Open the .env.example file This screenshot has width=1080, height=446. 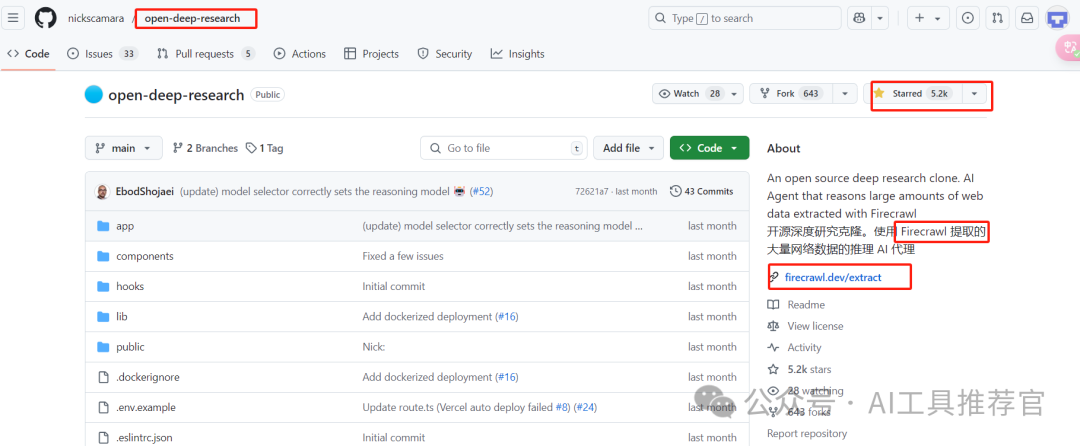click(x=146, y=407)
